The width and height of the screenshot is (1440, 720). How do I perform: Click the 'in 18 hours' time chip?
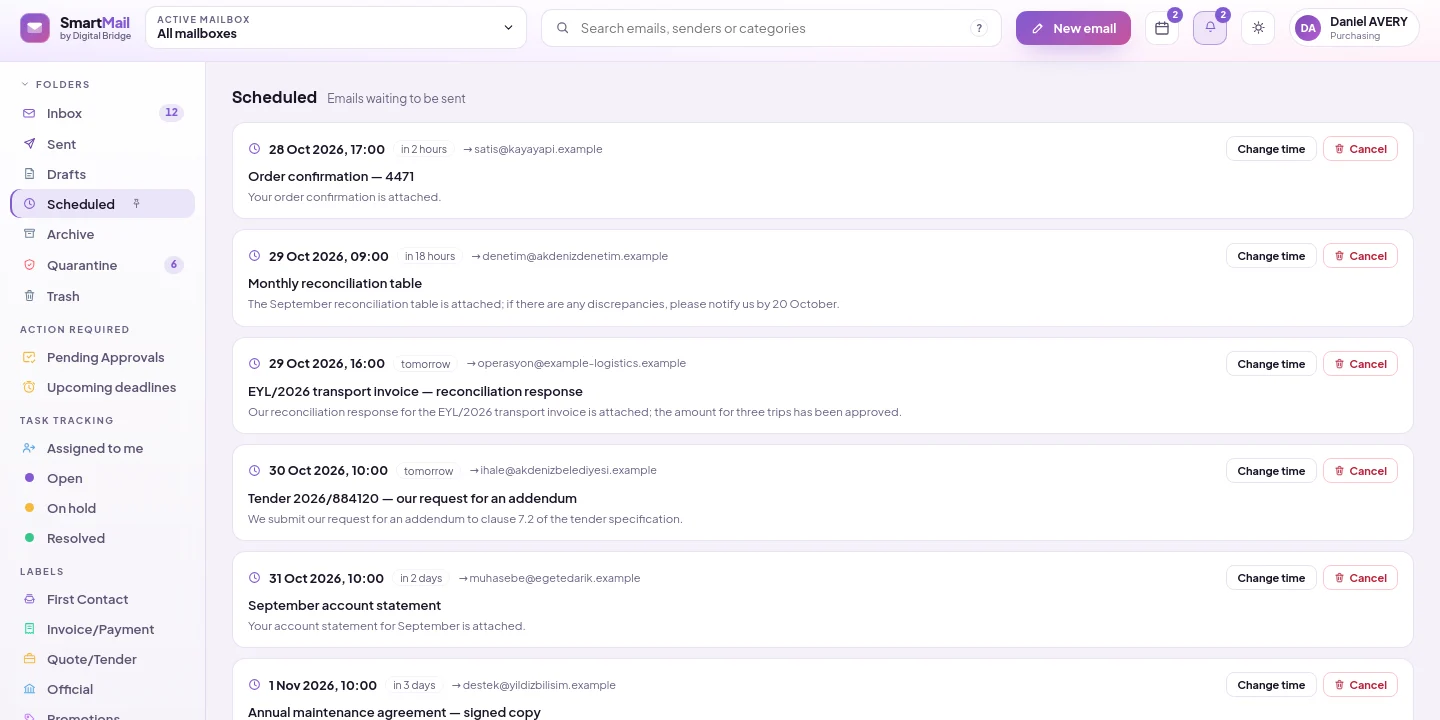click(x=430, y=256)
